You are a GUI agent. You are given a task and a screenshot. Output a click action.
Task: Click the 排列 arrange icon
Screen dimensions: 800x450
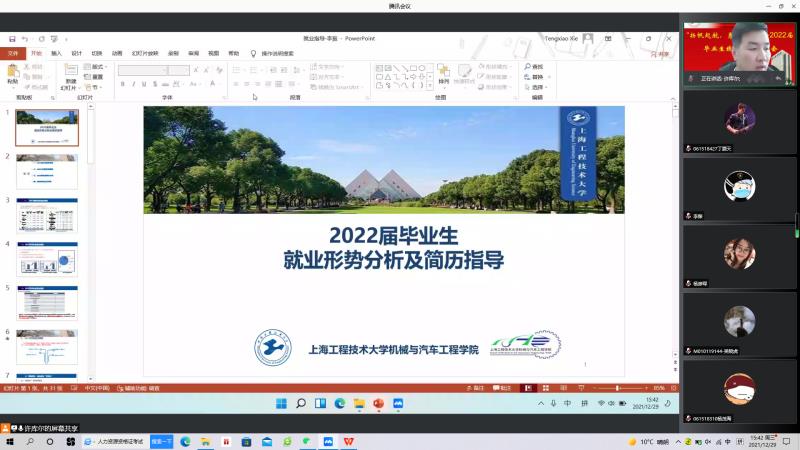[x=443, y=72]
